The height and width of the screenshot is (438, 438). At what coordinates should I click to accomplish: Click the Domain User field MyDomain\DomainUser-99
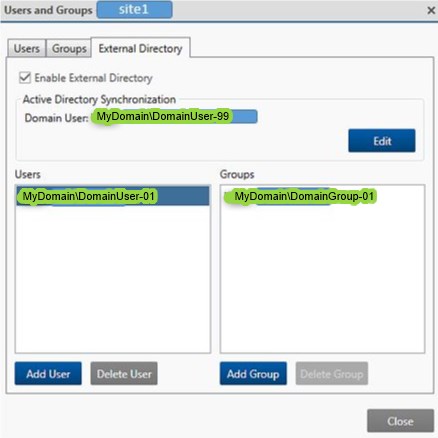174,117
